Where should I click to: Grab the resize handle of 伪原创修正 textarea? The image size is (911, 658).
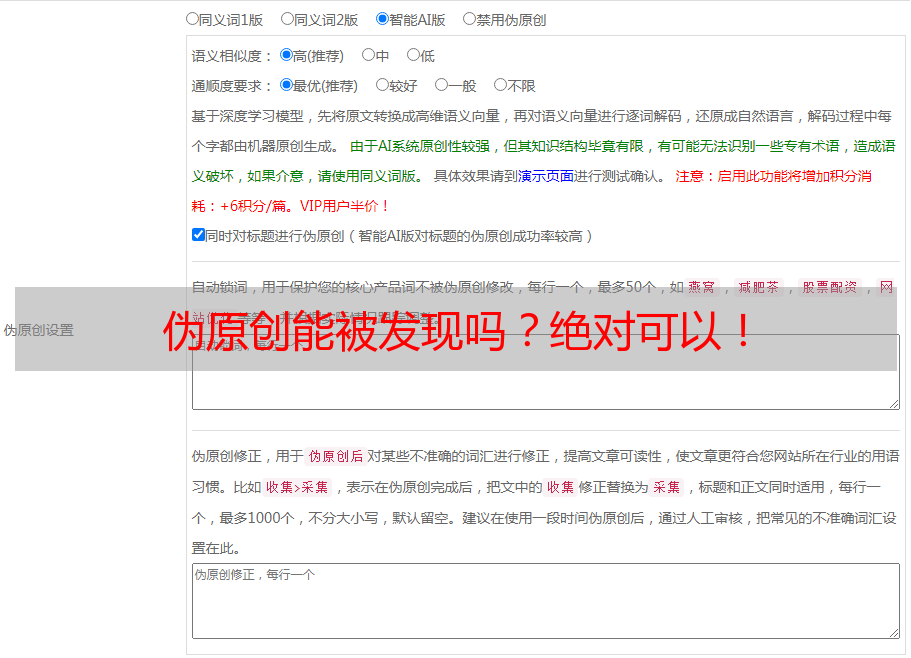pos(894,633)
